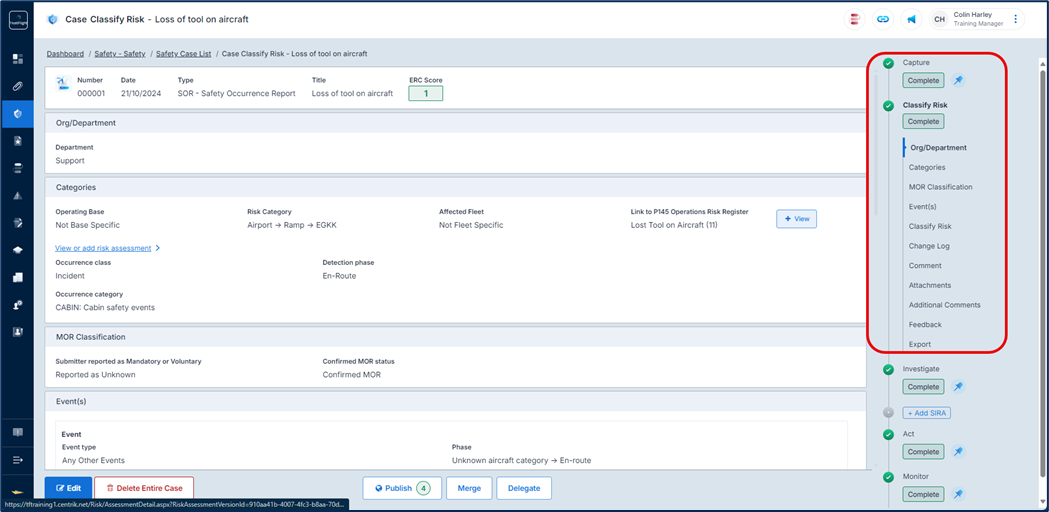This screenshot has width=1049, height=512.
Task: Click the red database icon in header
Action: point(855,19)
